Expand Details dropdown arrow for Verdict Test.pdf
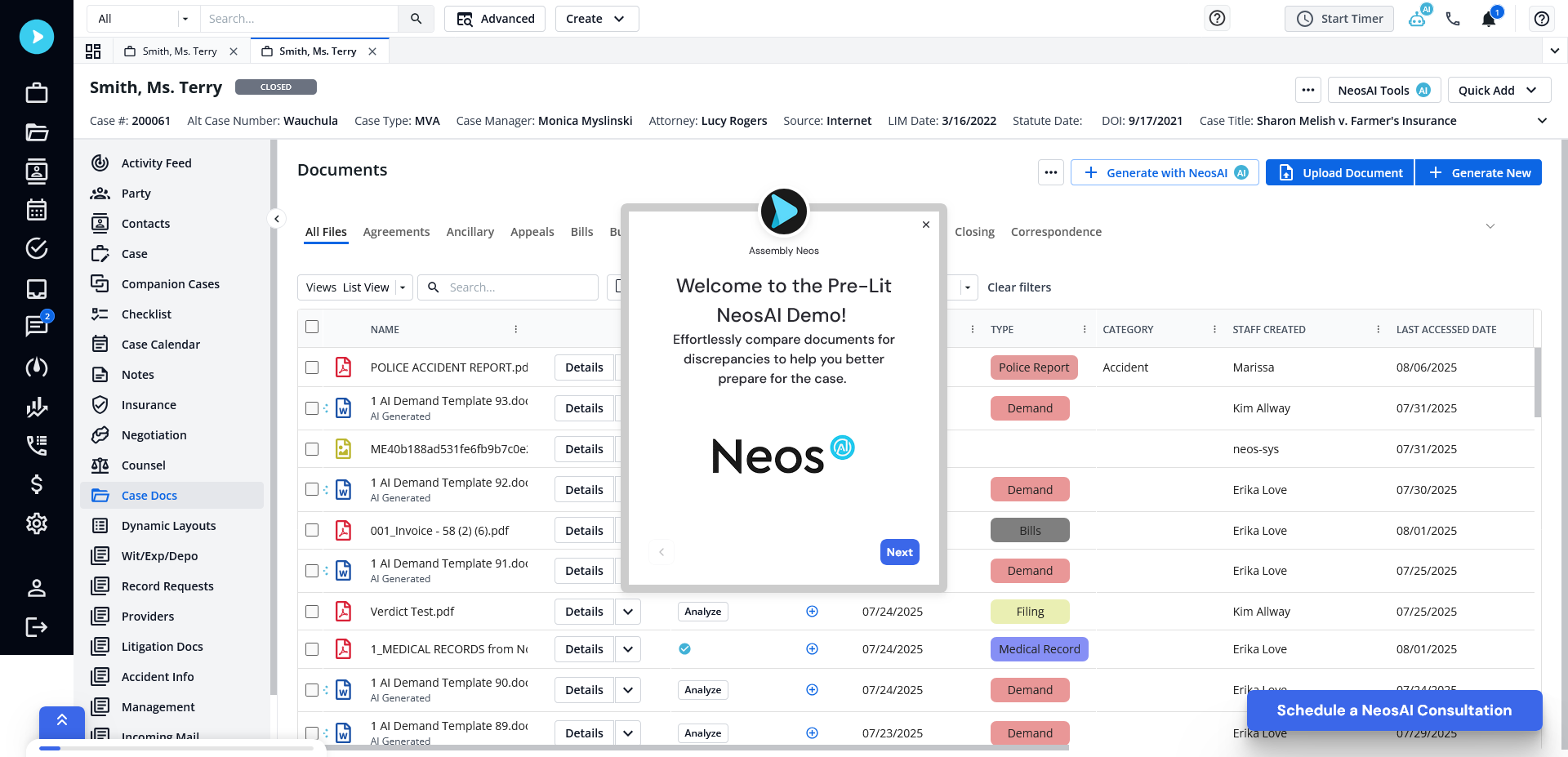 tap(628, 612)
